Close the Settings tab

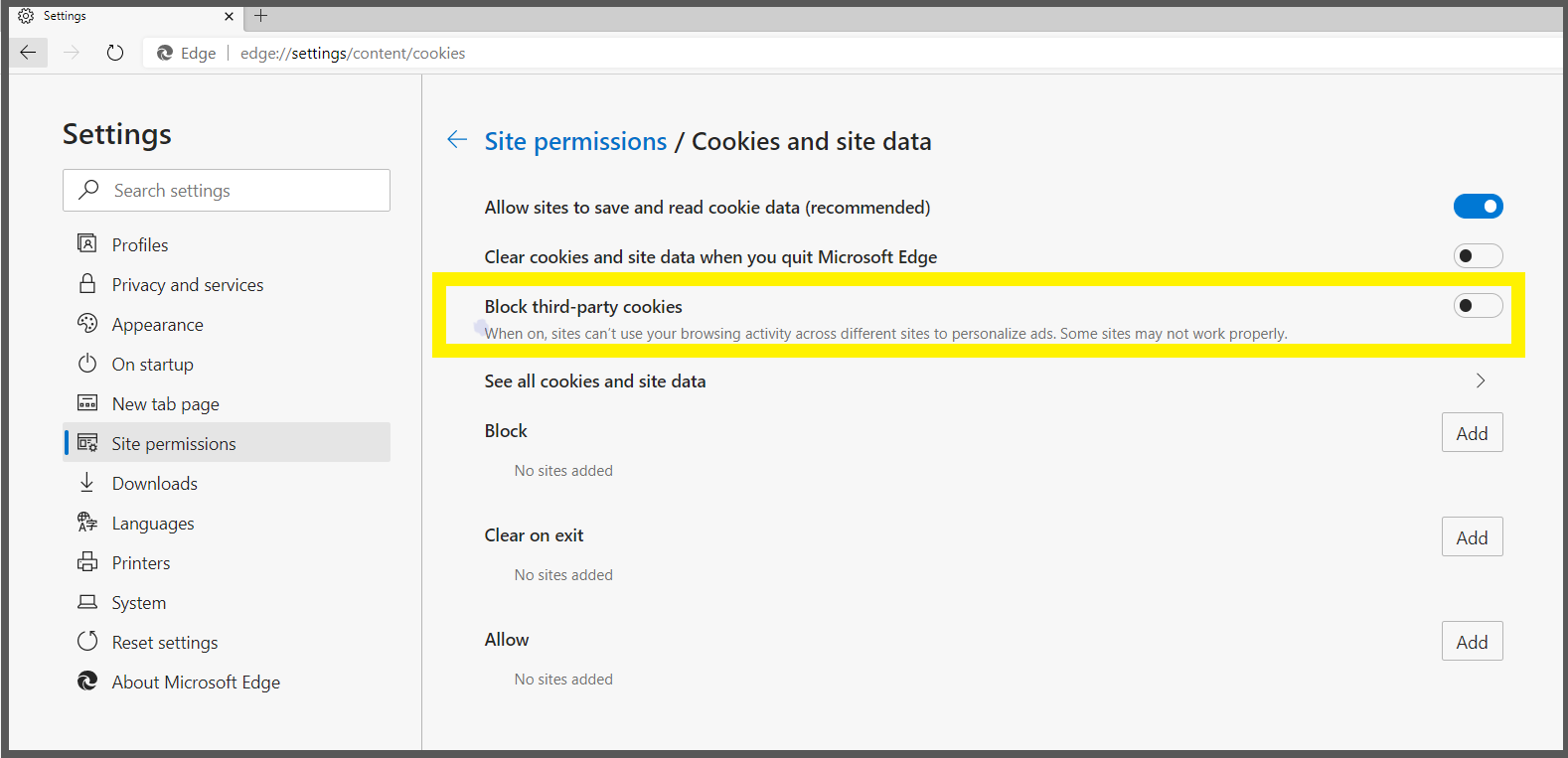pyautogui.click(x=230, y=16)
